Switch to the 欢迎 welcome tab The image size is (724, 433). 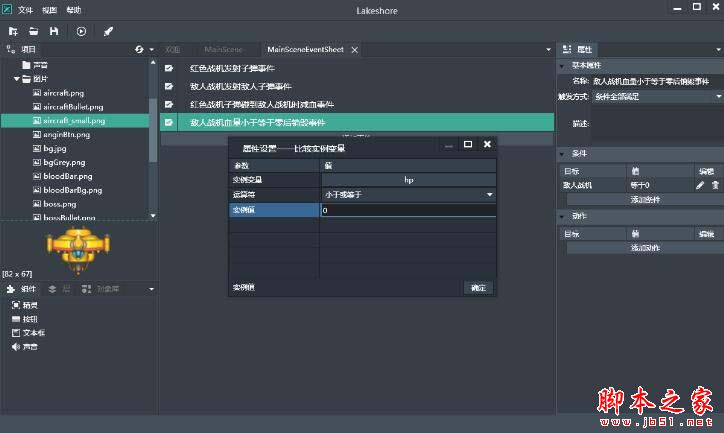click(x=172, y=49)
